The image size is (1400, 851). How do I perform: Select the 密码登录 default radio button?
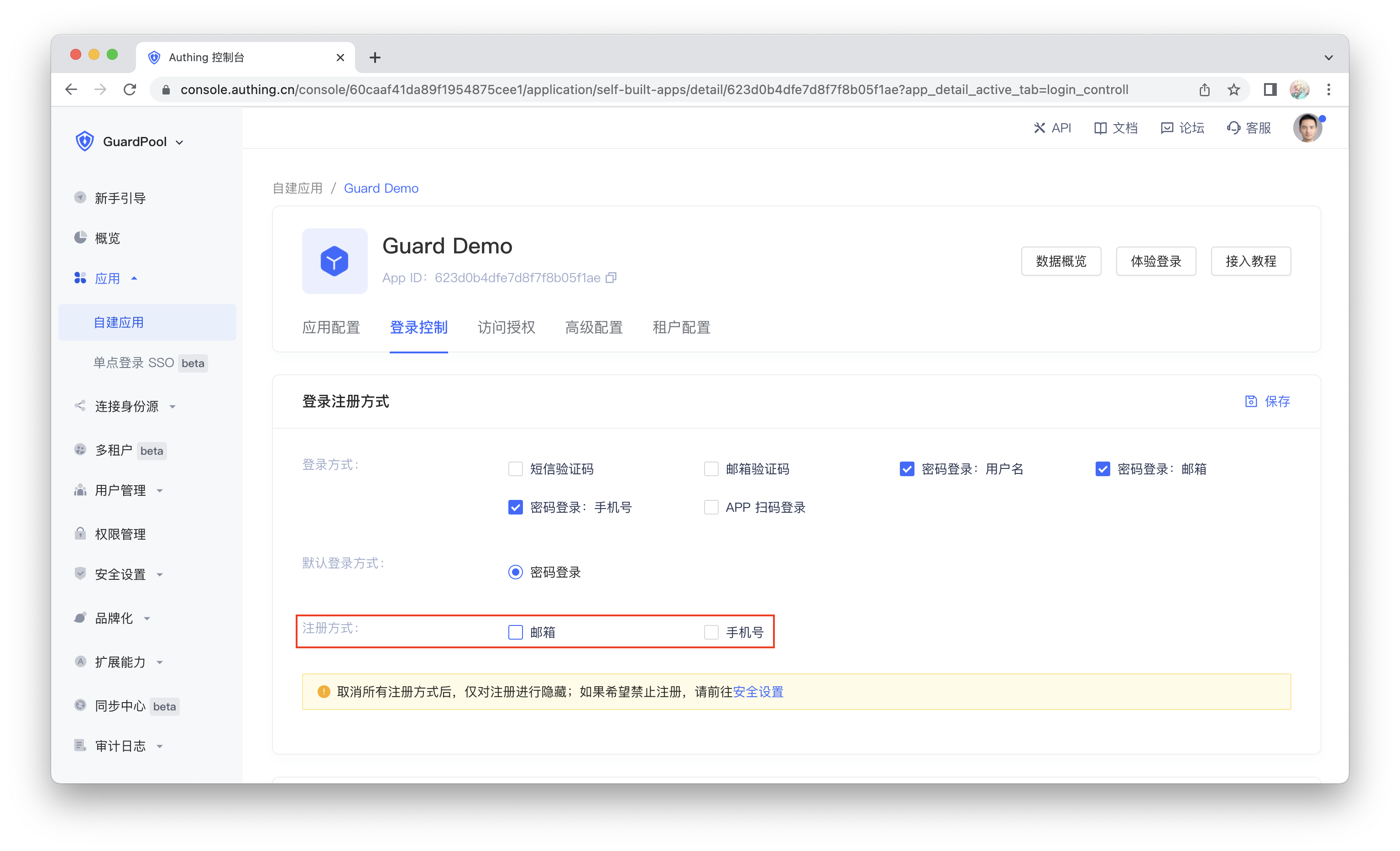[515, 572]
